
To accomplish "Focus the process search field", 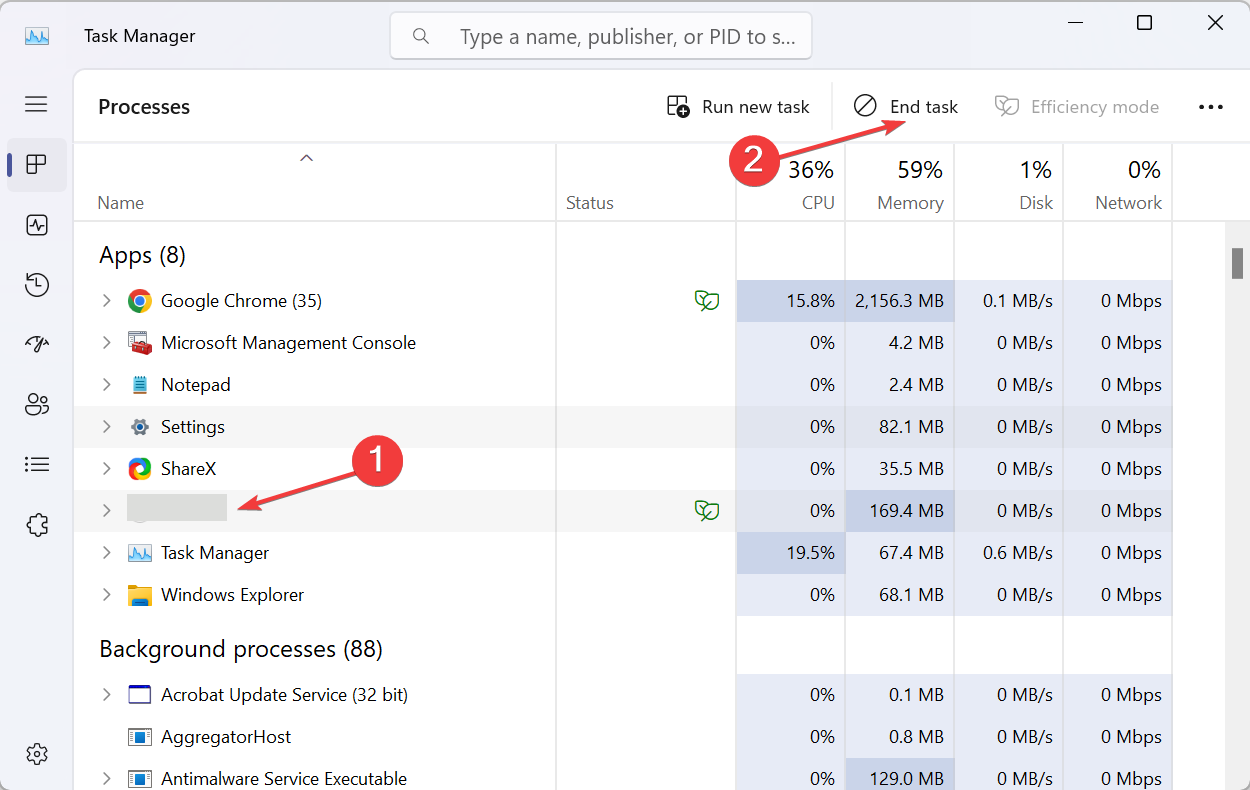I will 601,36.
